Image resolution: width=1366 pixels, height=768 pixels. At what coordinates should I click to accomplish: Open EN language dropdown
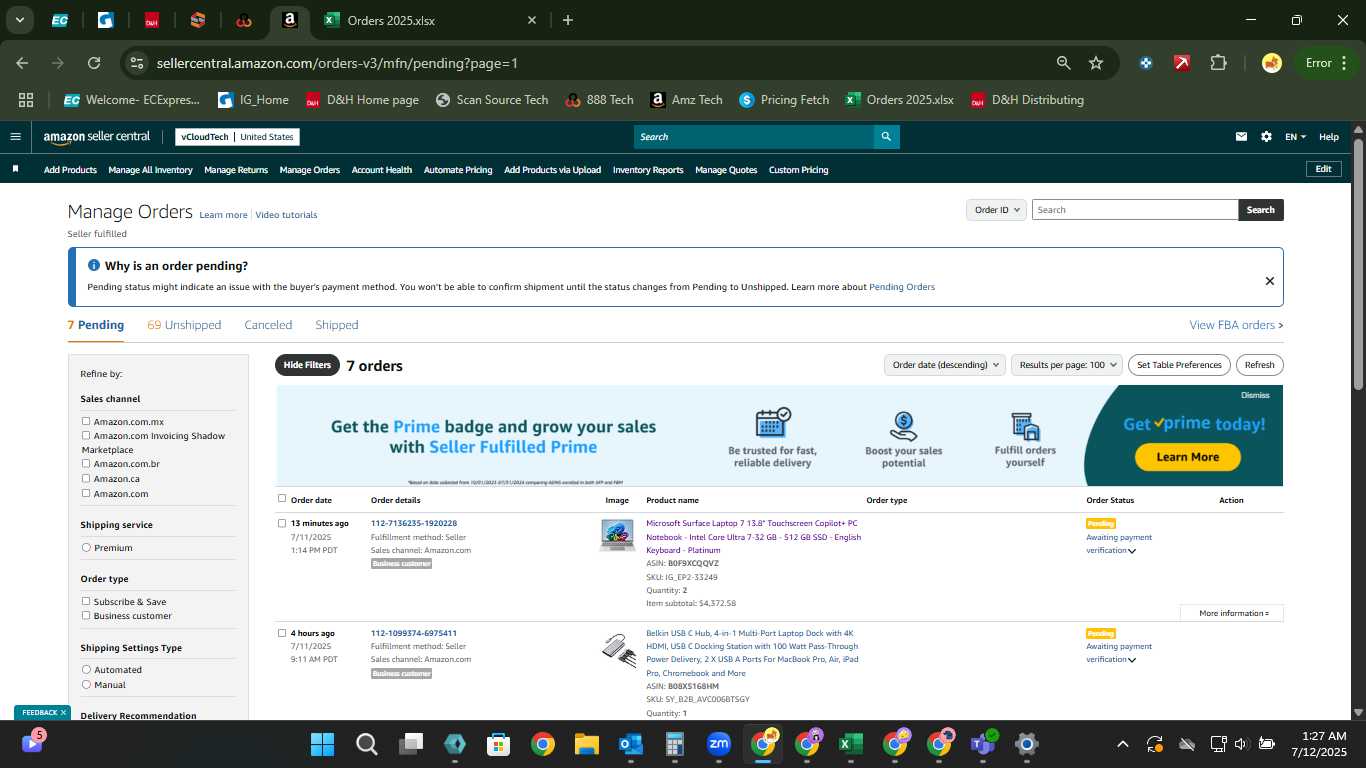pyautogui.click(x=1295, y=137)
